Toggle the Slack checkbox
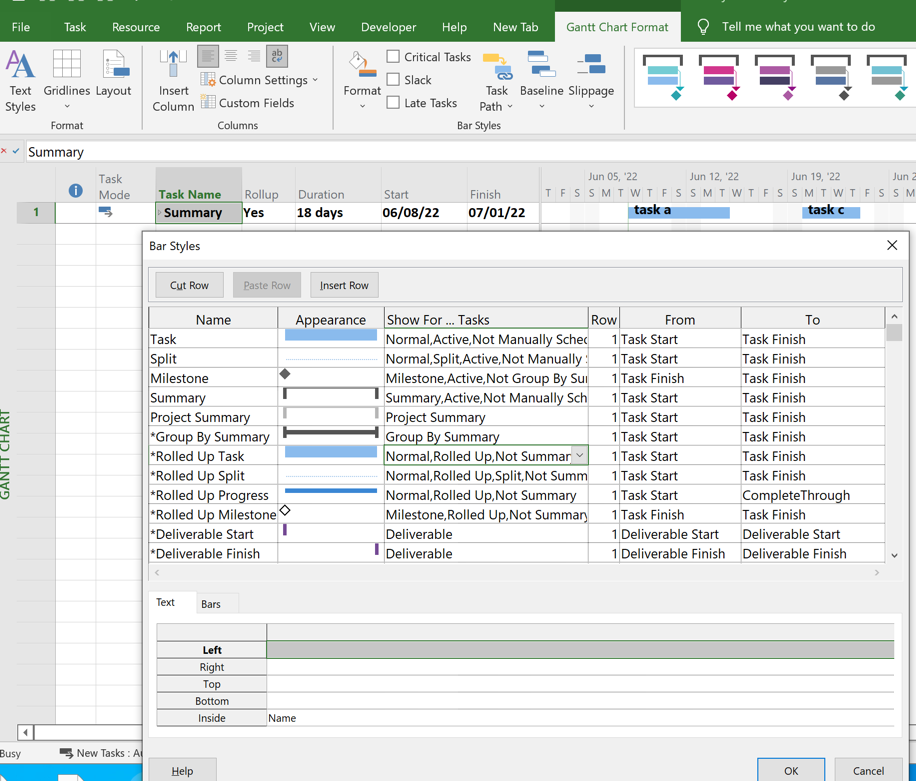This screenshot has height=781, width=916. coord(394,80)
